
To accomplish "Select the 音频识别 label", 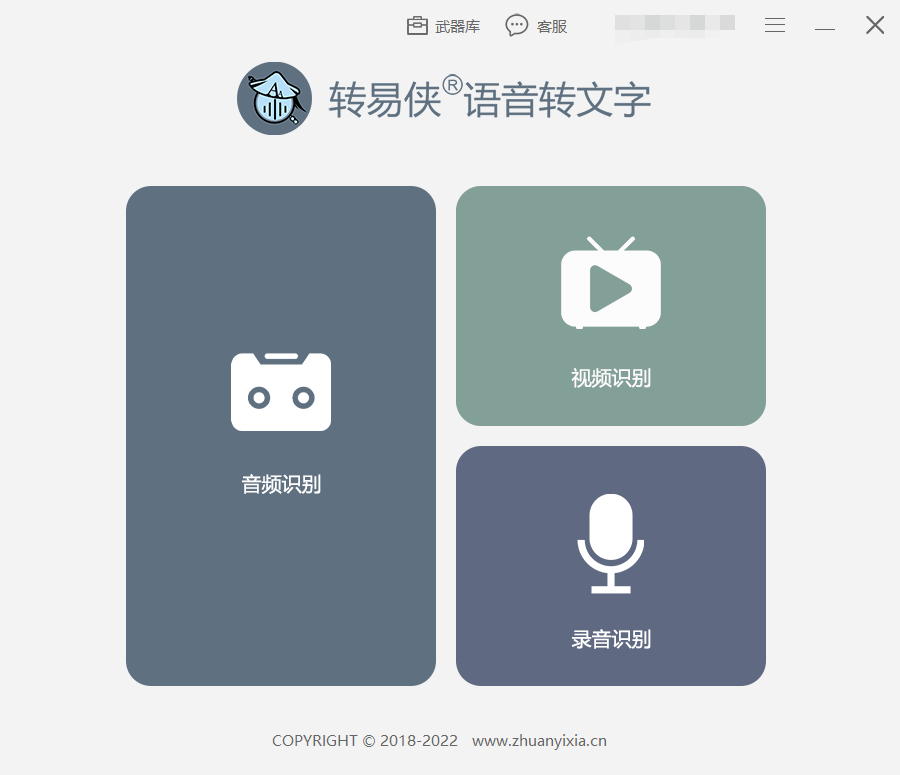I will pyautogui.click(x=281, y=485).
